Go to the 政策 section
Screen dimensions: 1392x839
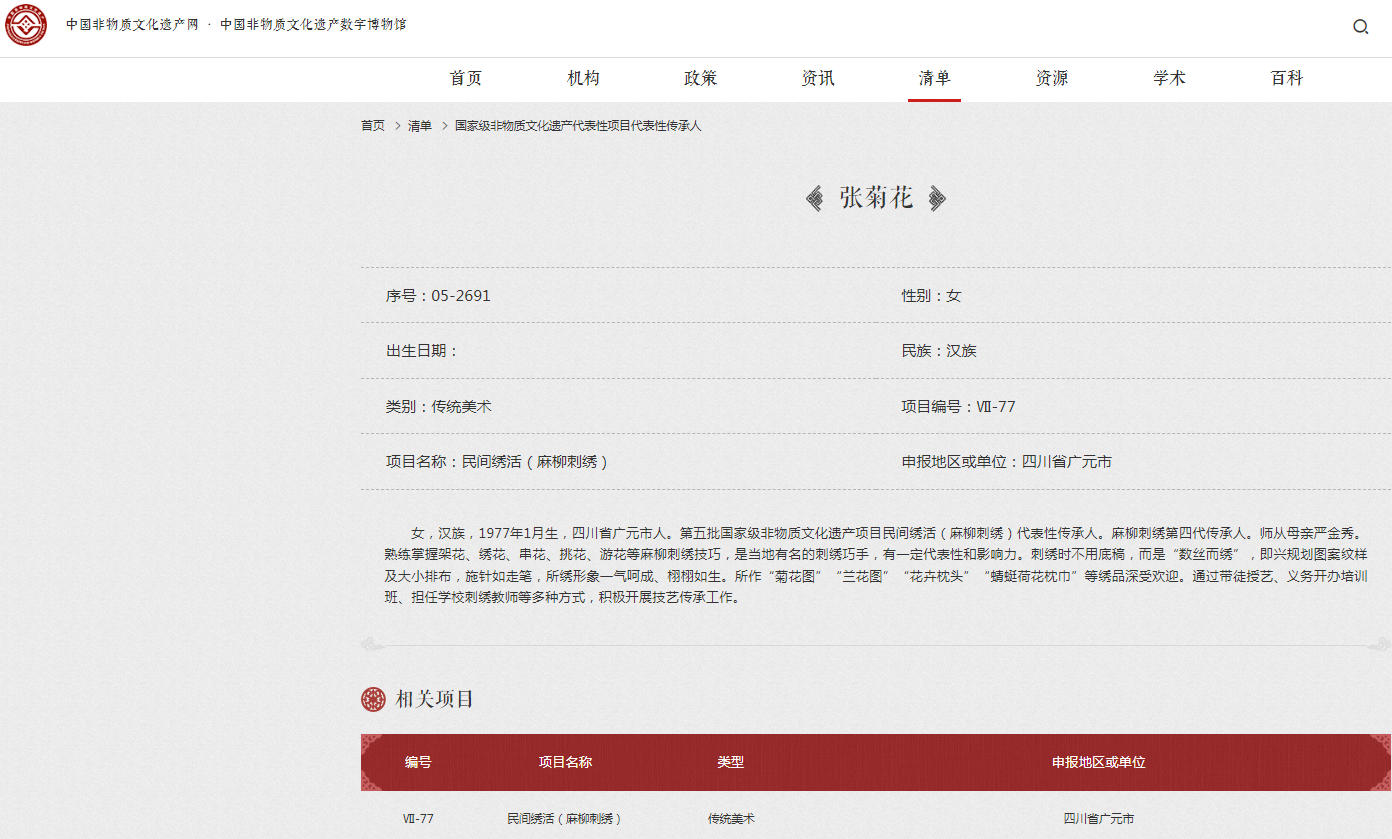coord(700,79)
